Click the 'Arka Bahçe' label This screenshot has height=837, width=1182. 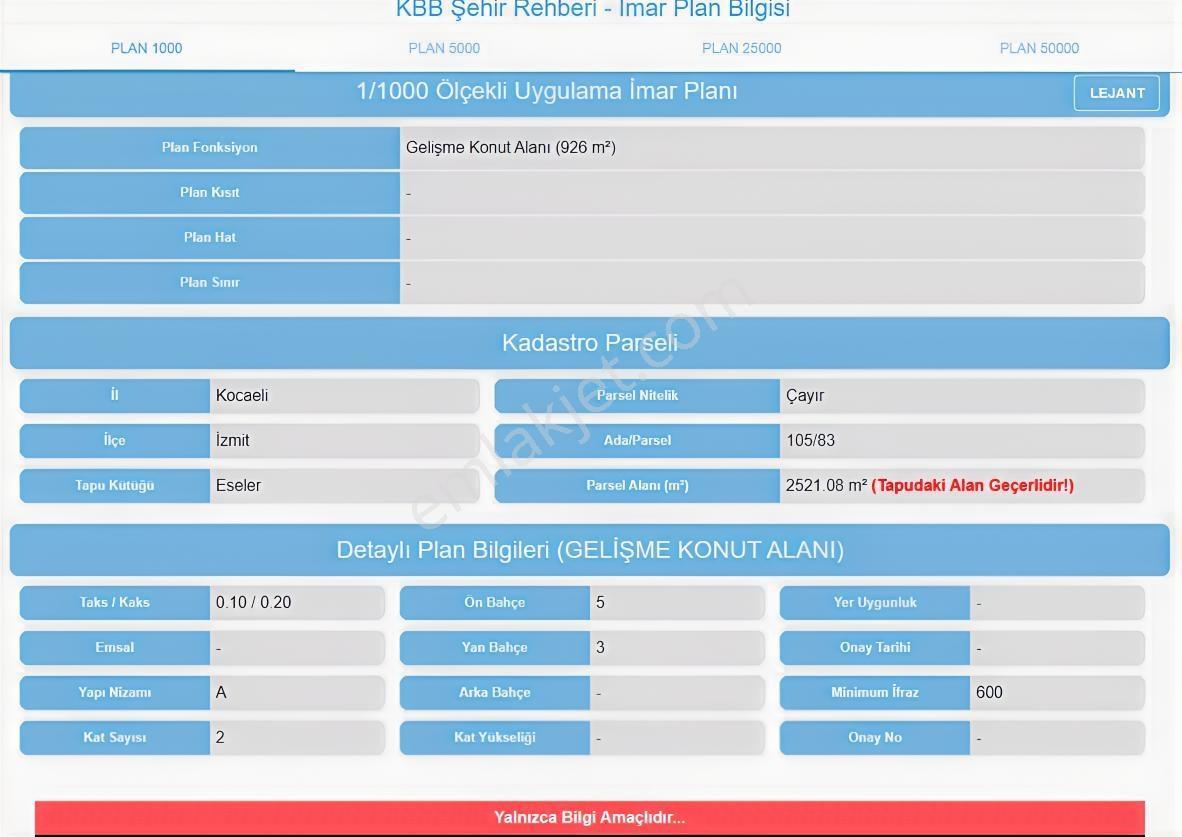[x=495, y=692]
